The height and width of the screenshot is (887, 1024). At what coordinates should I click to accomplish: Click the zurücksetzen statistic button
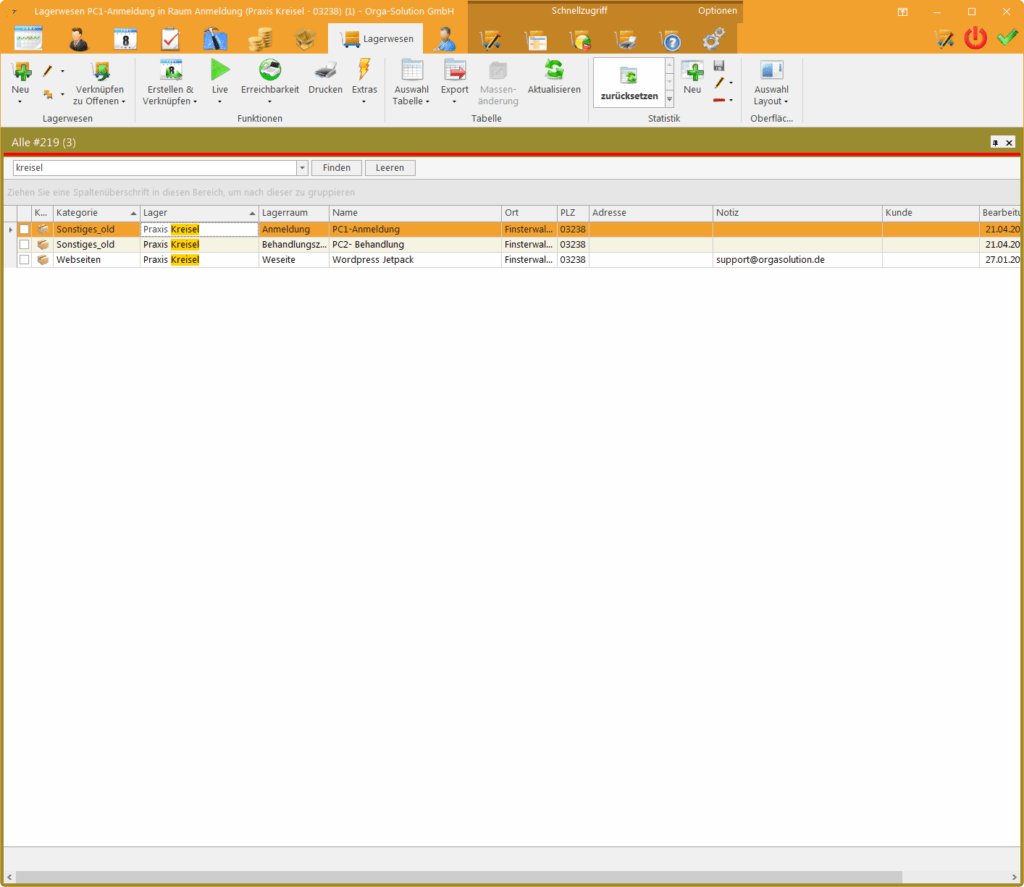(x=629, y=82)
